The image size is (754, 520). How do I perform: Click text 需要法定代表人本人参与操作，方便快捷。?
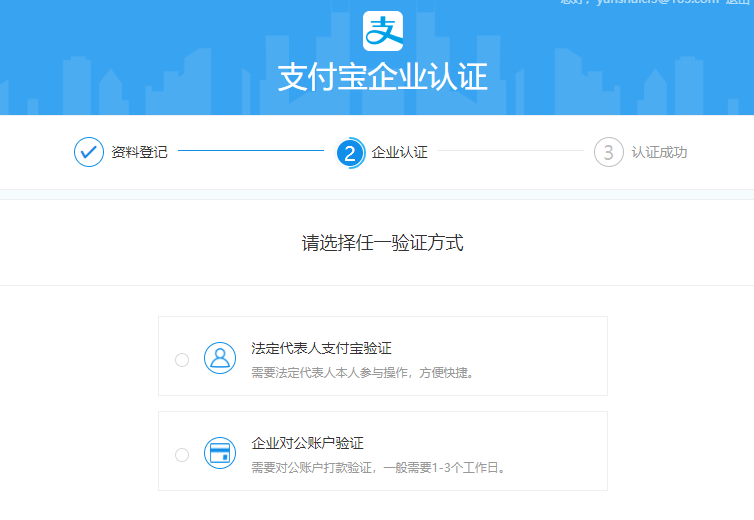coord(364,373)
